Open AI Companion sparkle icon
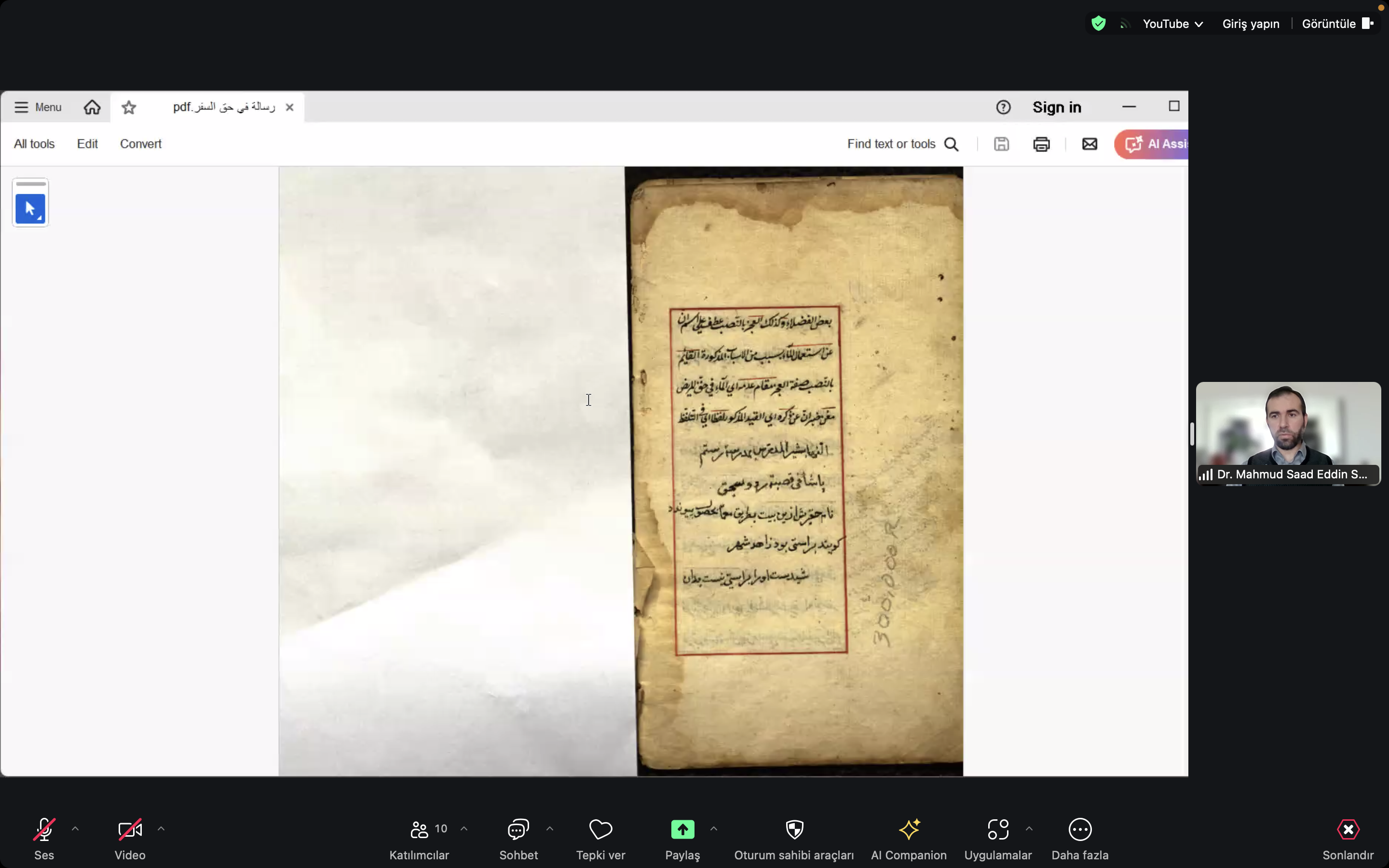 tap(909, 829)
